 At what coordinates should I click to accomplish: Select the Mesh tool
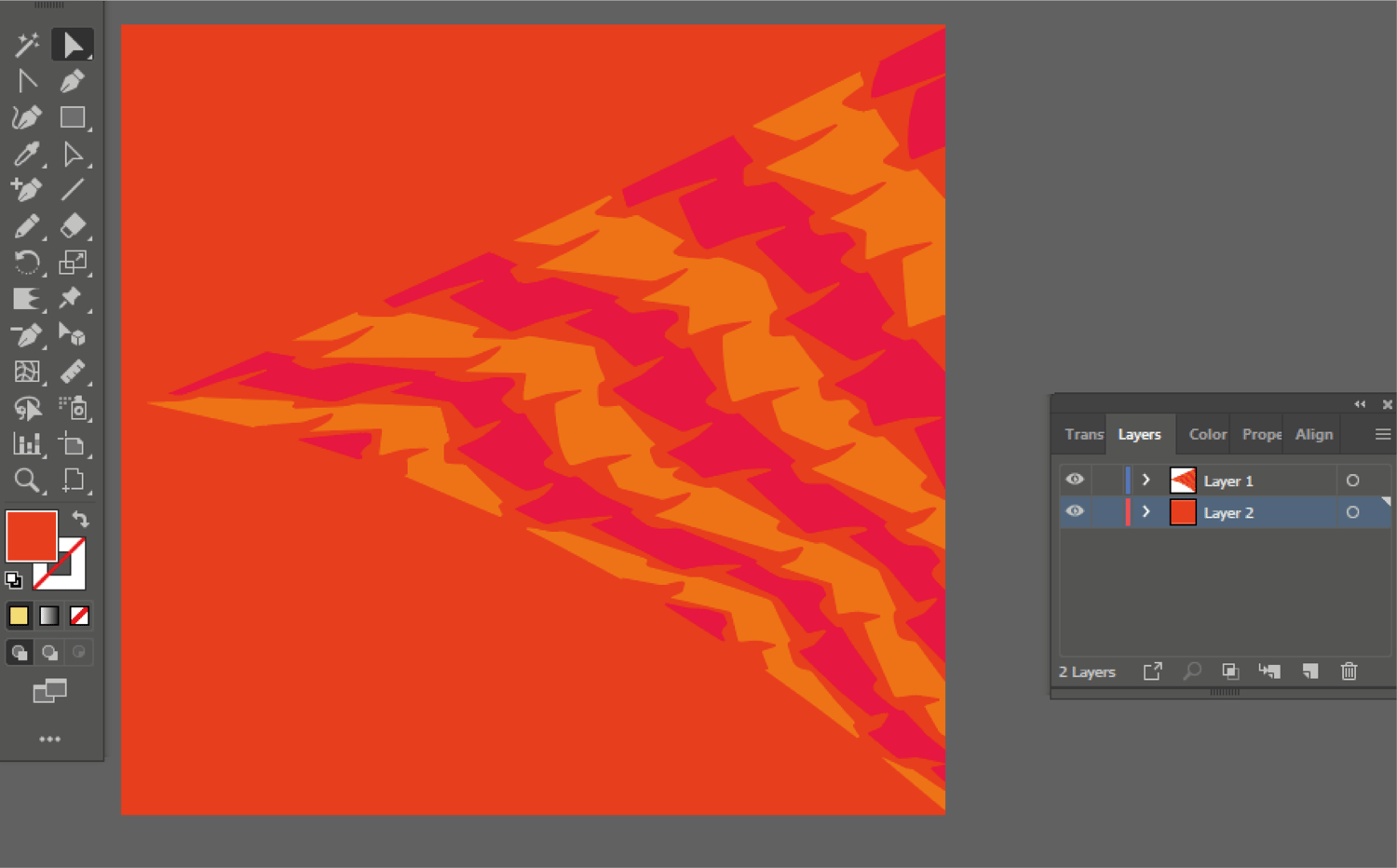pos(27,372)
